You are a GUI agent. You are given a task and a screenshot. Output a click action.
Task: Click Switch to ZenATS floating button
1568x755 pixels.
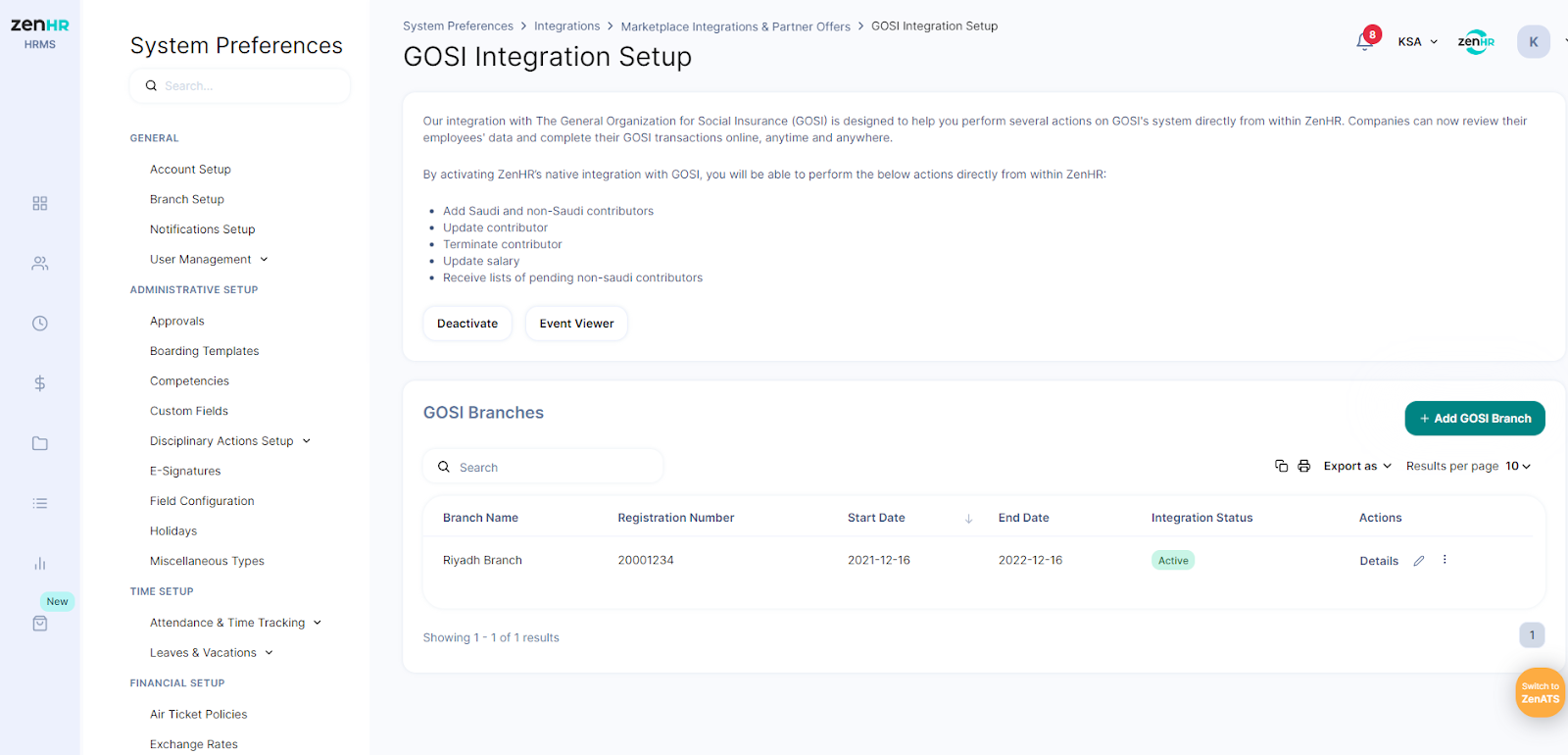pos(1540,692)
